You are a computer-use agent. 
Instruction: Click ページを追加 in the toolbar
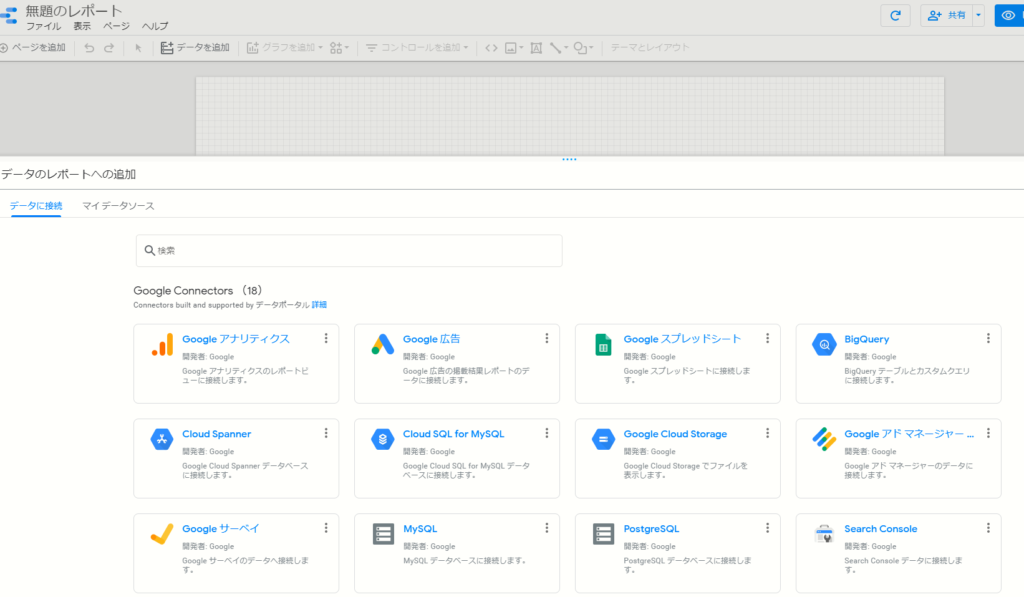pyautogui.click(x=33, y=48)
